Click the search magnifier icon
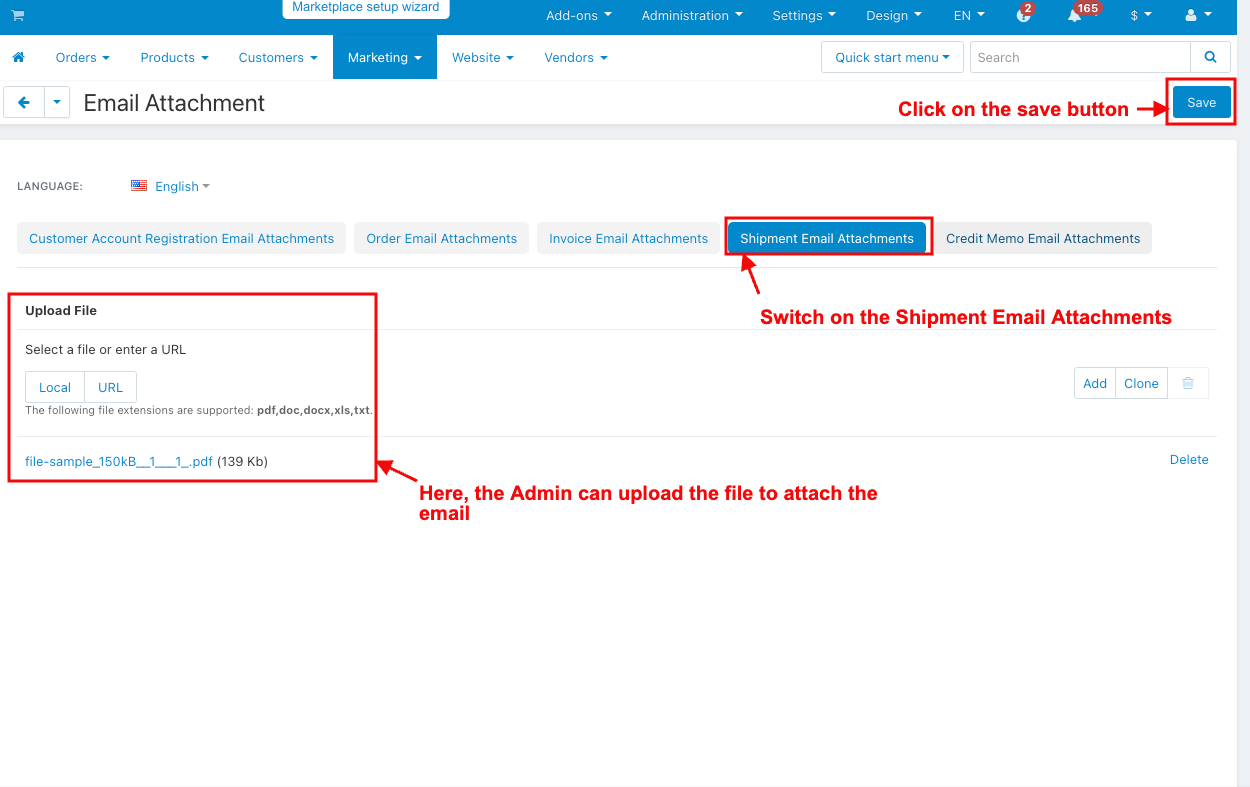1250x787 pixels. coord(1210,58)
